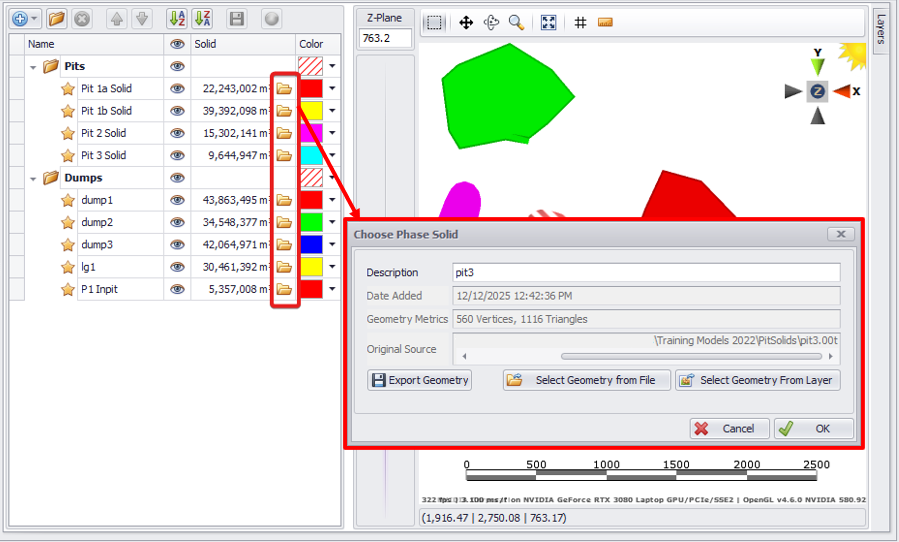Open solid folder icon for P1 Inpit

point(284,290)
